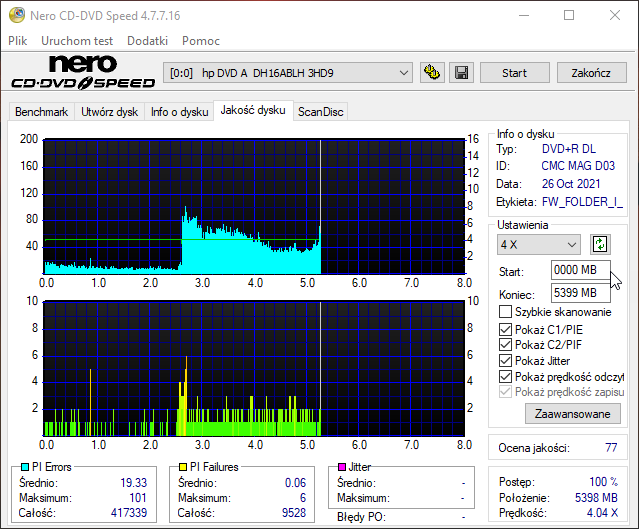This screenshot has width=639, height=529.
Task: Click PI Failures total 9528
Action: (x=294, y=513)
